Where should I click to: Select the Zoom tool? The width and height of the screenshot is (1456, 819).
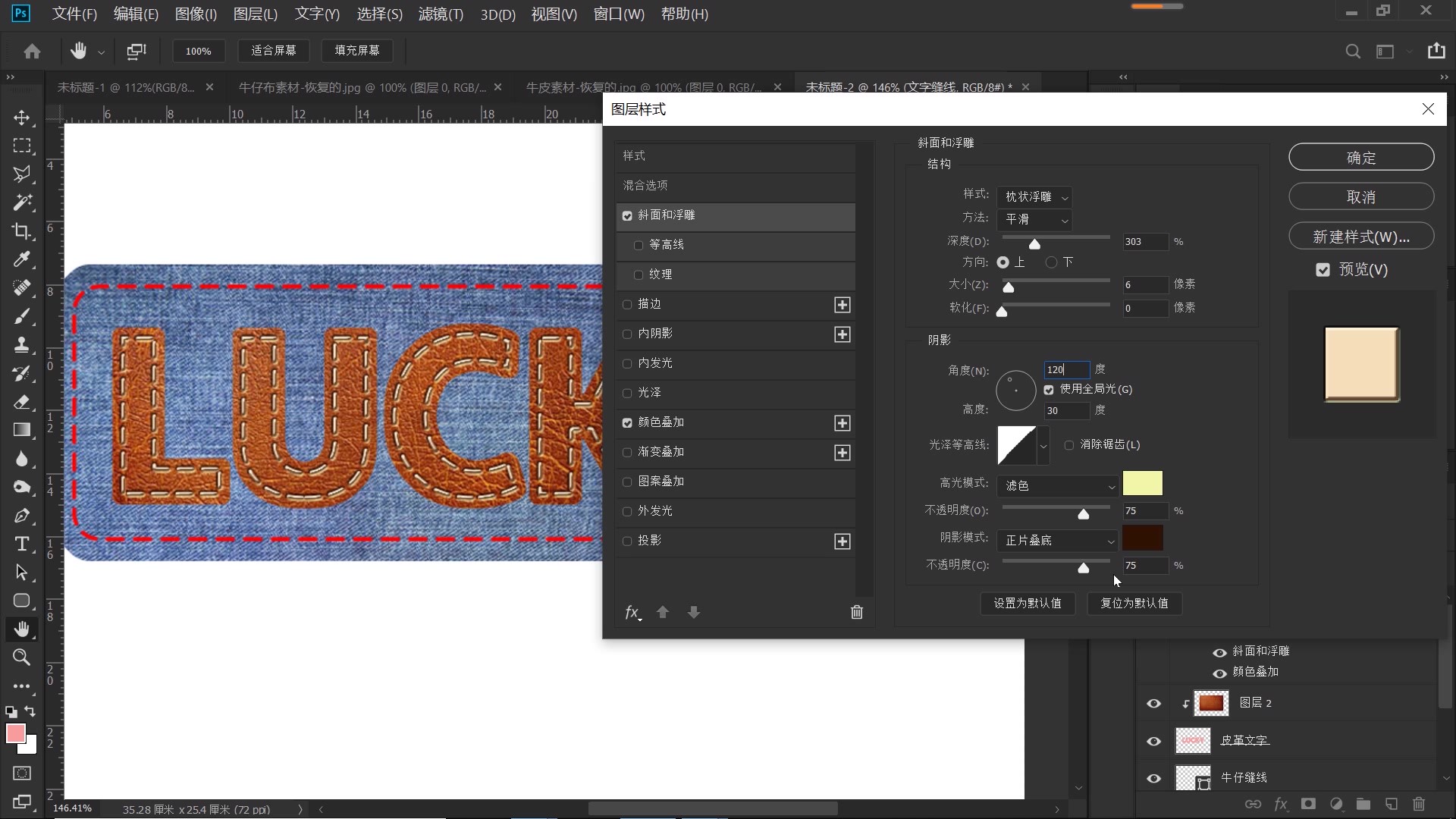[x=22, y=657]
